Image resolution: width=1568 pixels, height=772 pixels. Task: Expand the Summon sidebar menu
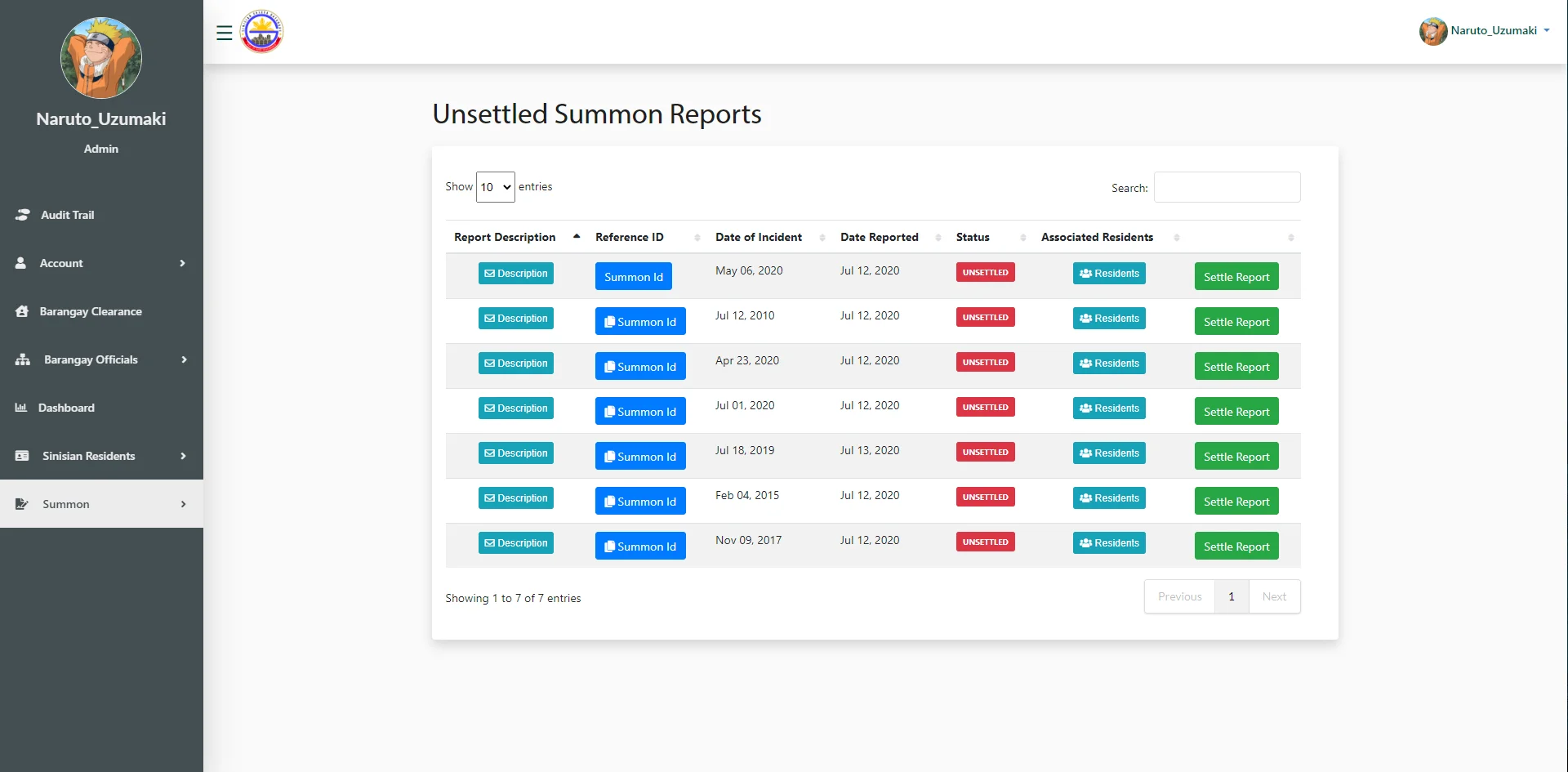(x=101, y=504)
